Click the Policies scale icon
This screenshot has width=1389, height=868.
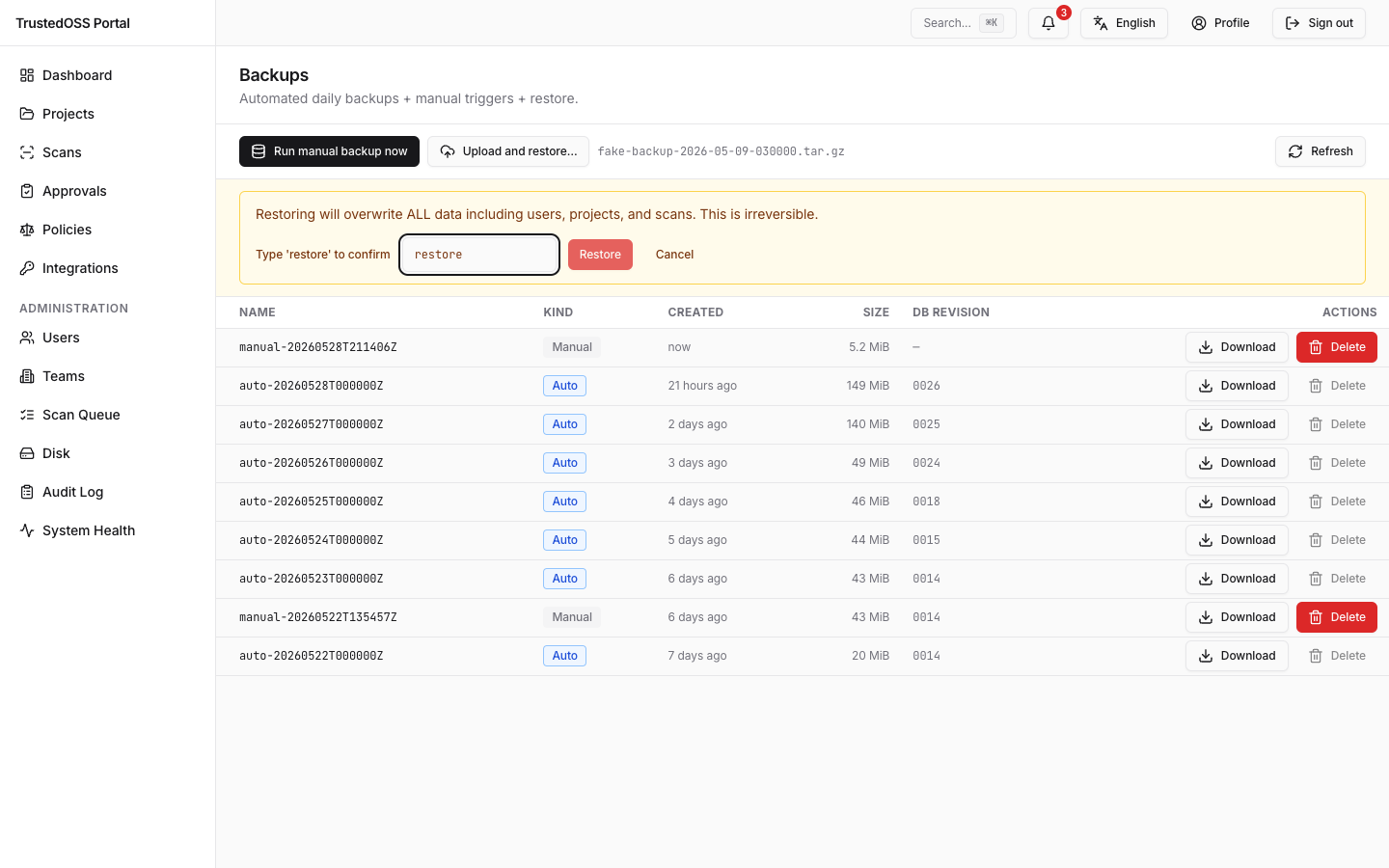point(27,230)
